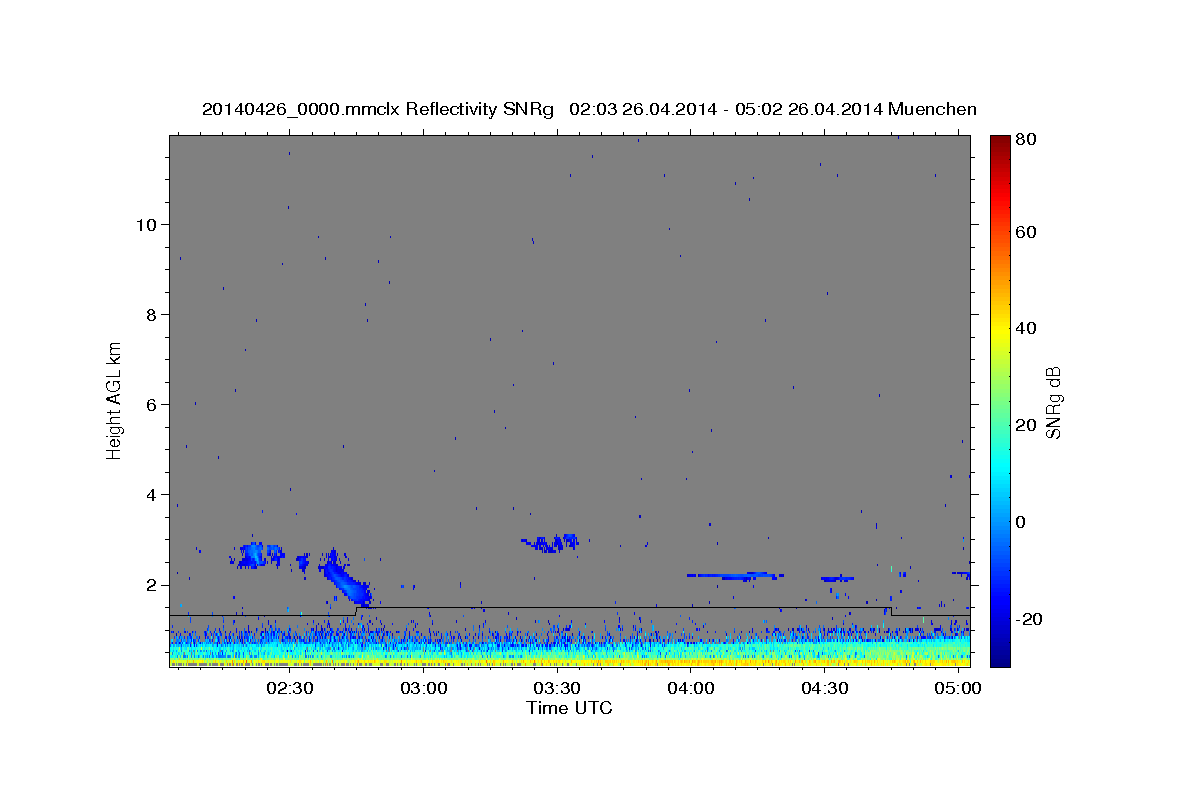Click the height tick label 2

[150, 585]
